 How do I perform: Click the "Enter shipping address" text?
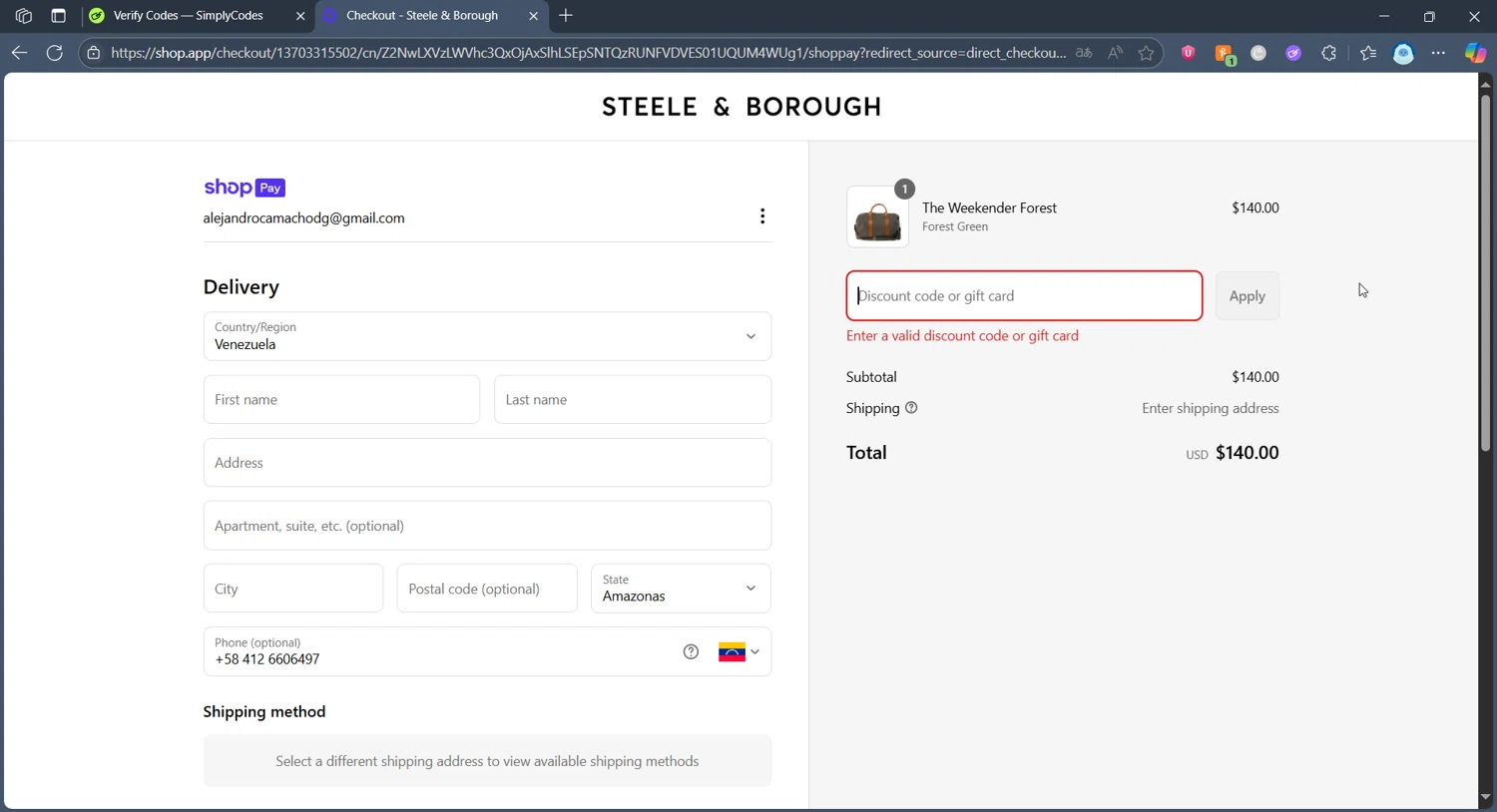[1211, 408]
